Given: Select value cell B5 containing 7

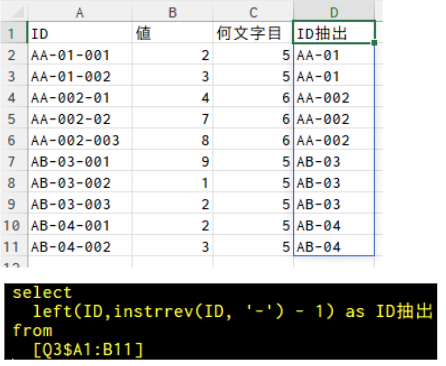Looking at the screenshot, I should click(x=173, y=119).
